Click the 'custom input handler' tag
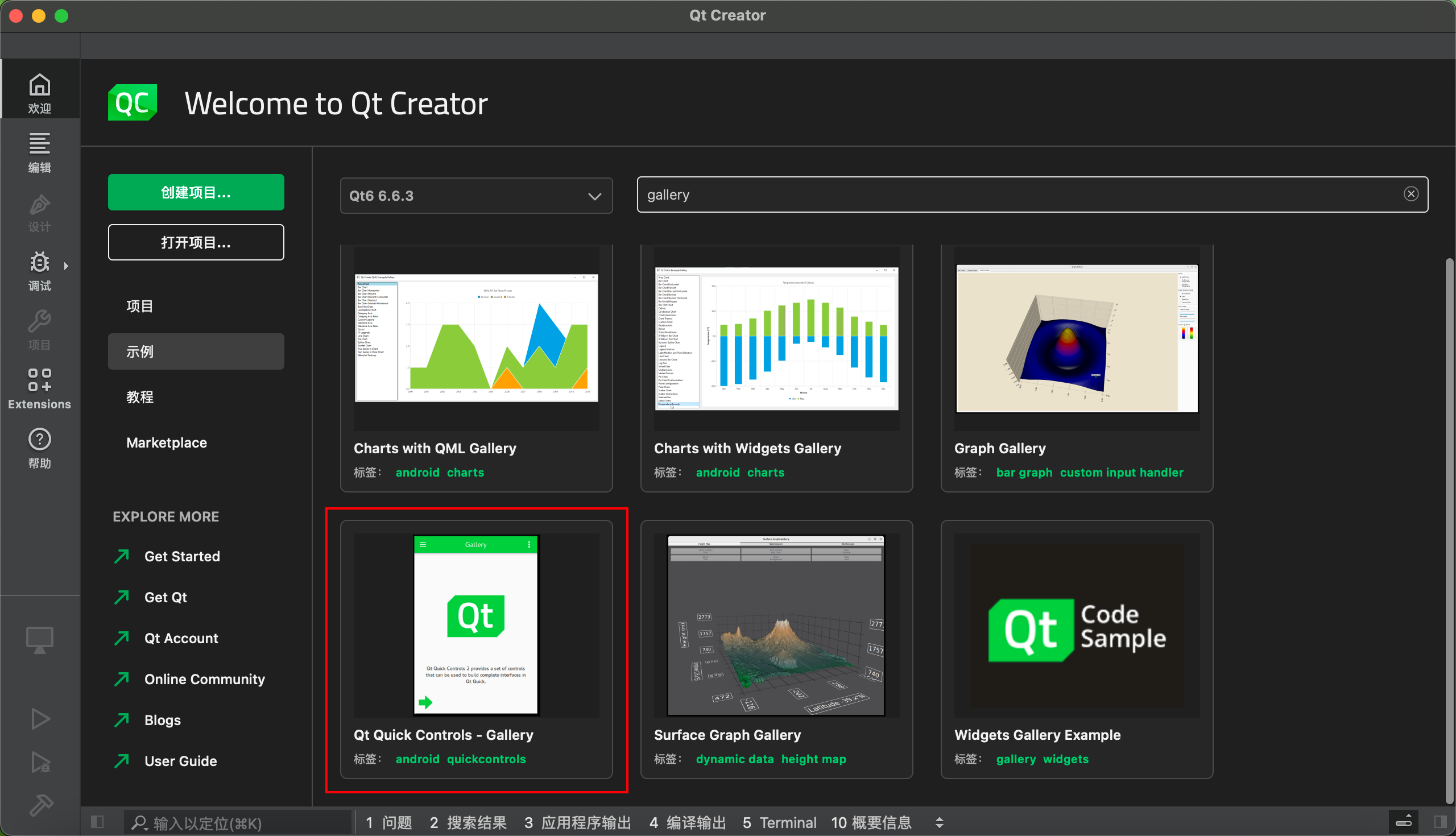 coord(1121,473)
